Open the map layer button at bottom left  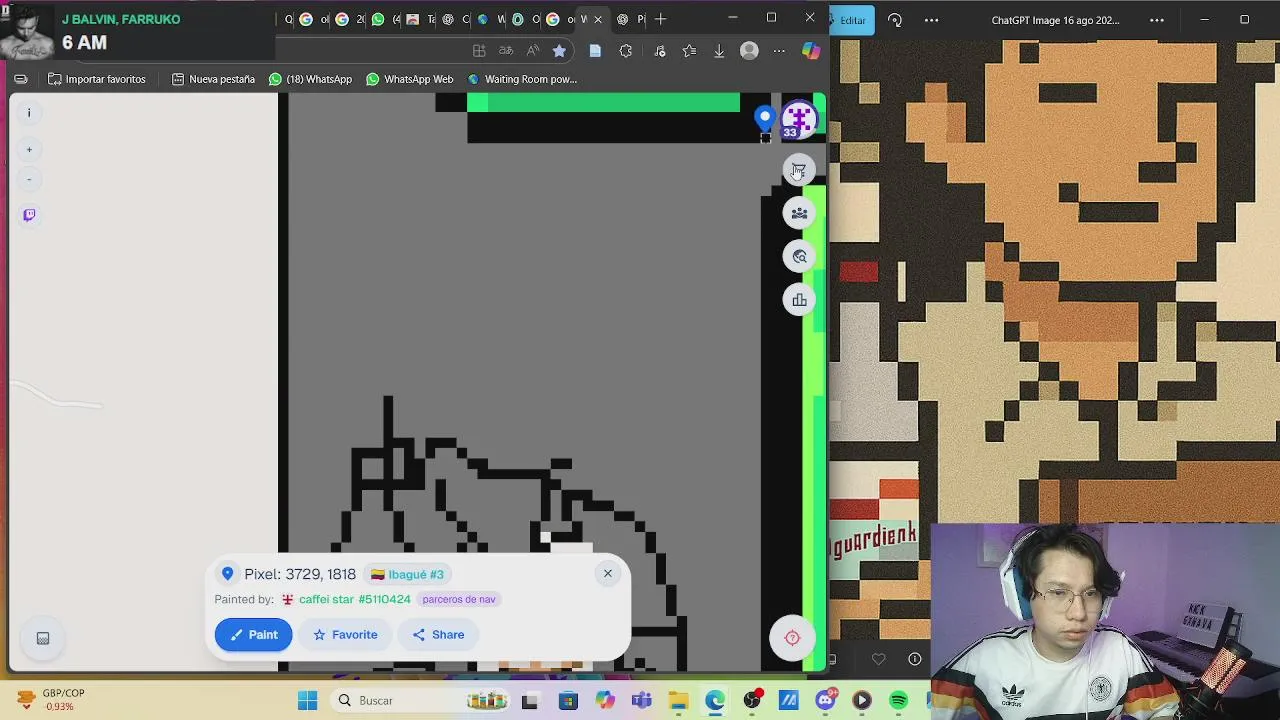[x=43, y=638]
